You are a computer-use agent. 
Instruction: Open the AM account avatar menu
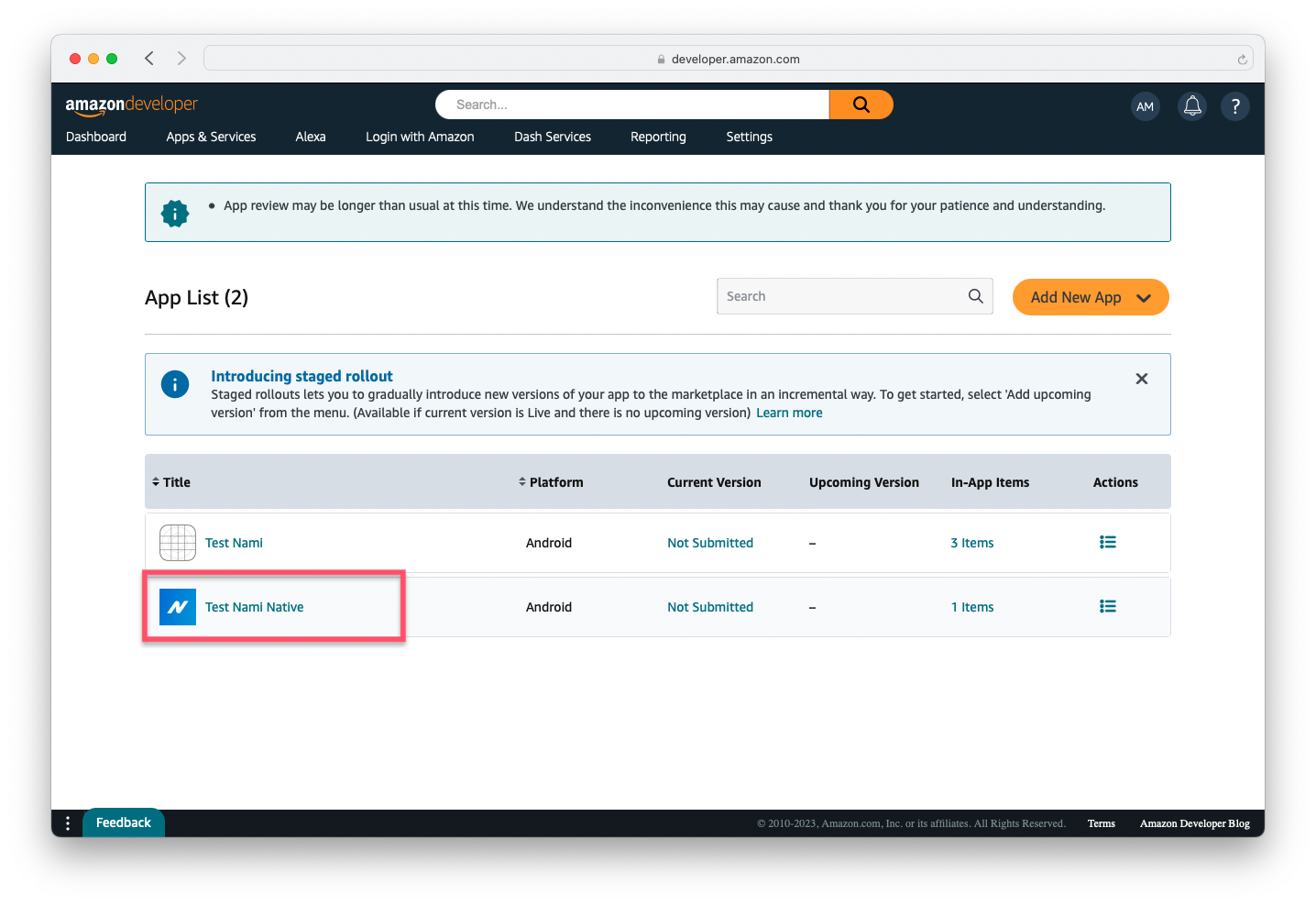(1145, 106)
